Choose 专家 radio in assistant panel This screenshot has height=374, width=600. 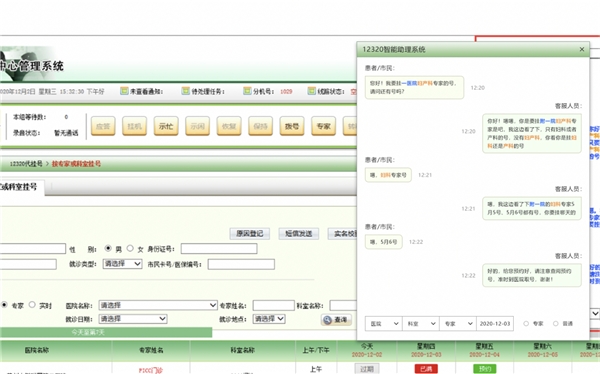tap(526, 323)
